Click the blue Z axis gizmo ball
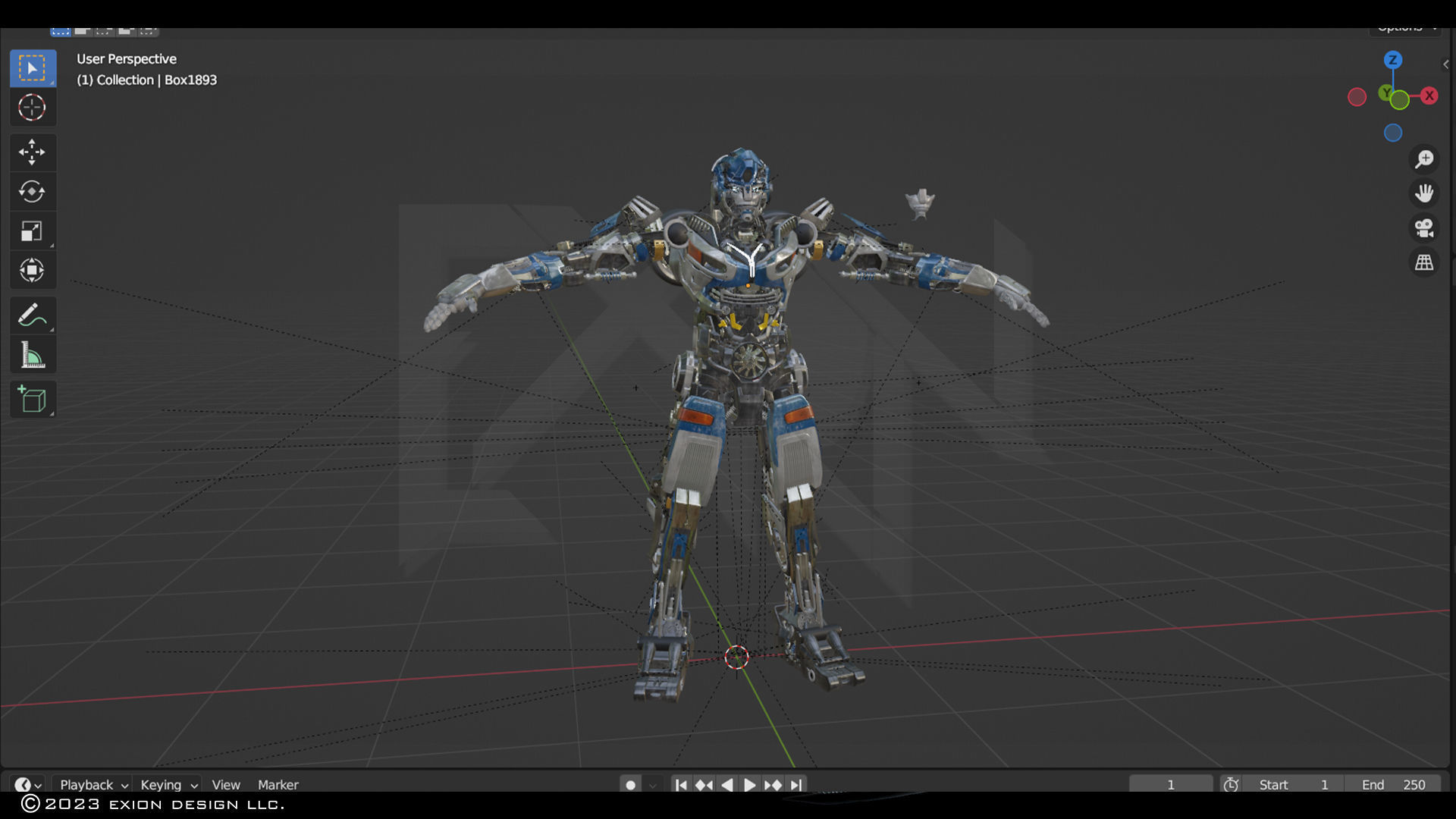 [x=1392, y=60]
